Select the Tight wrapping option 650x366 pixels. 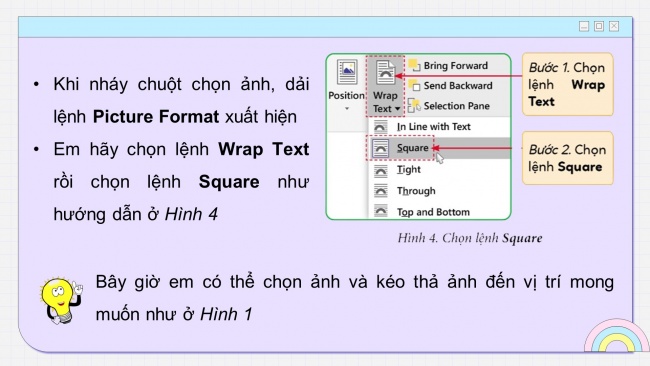click(409, 170)
